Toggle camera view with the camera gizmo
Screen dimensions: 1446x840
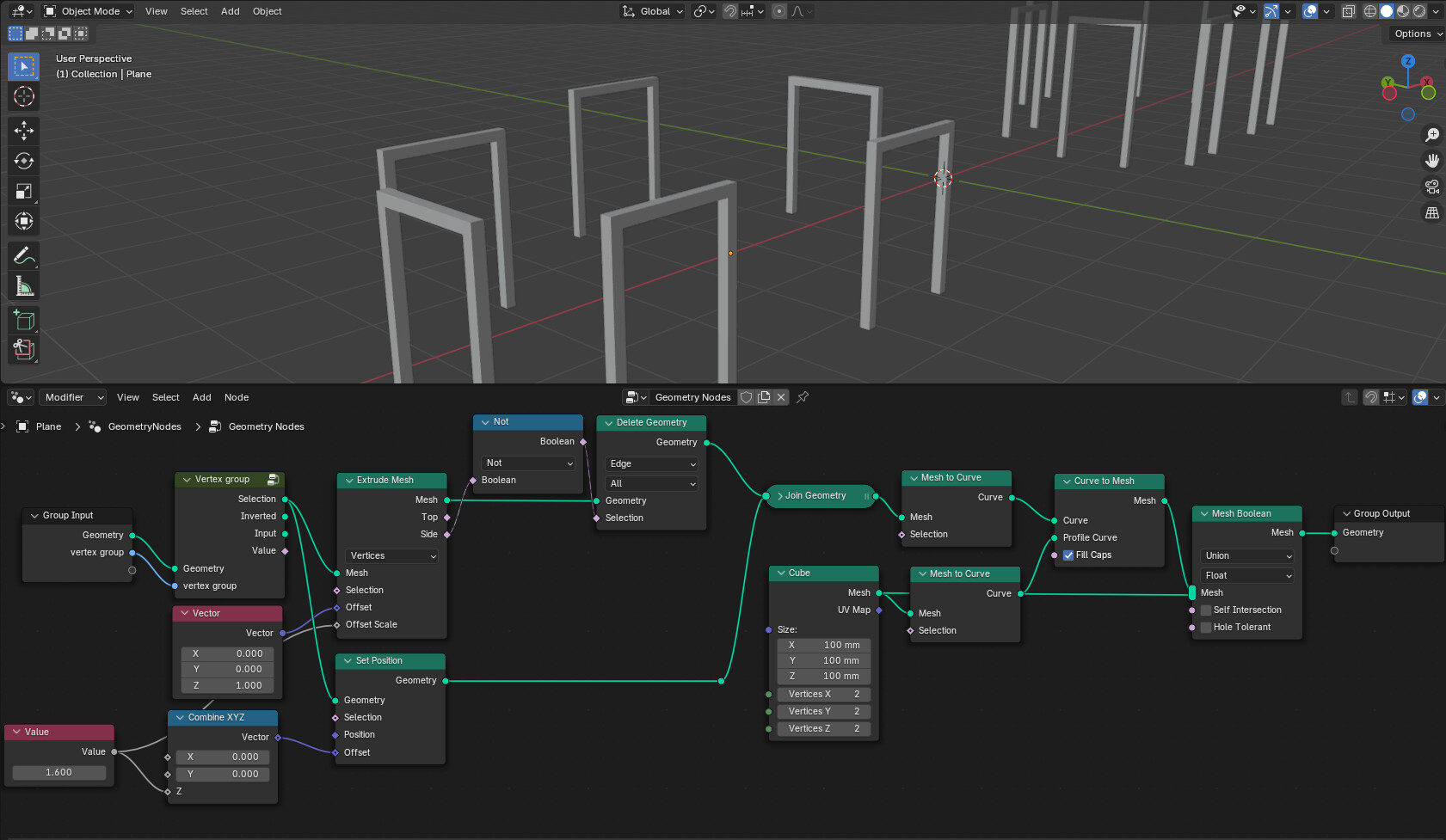point(1432,187)
